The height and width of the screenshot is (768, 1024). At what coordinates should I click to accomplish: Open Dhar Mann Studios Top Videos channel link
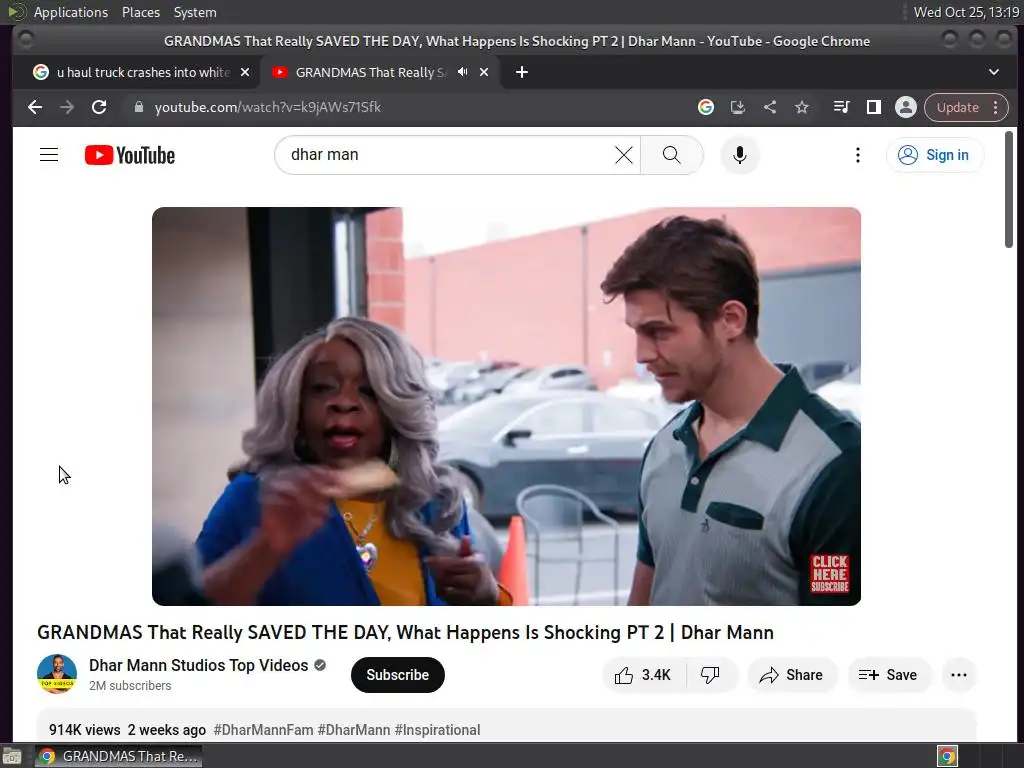[199, 665]
